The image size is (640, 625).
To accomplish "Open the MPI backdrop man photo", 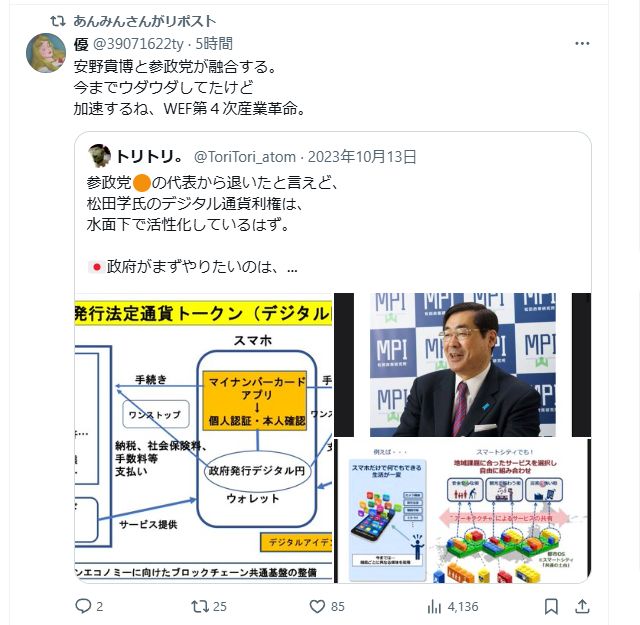I will pyautogui.click(x=462, y=365).
